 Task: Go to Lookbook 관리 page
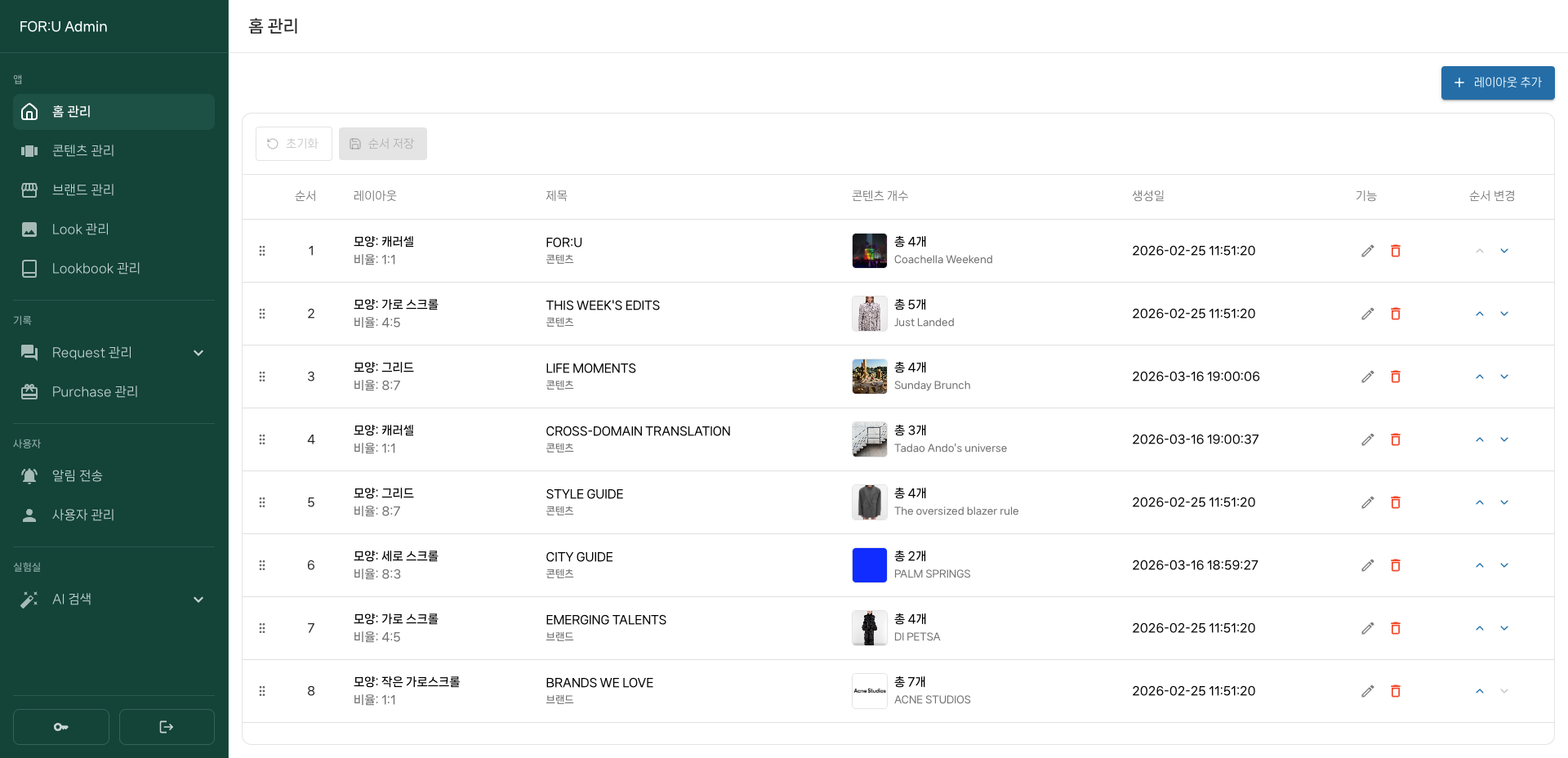pos(96,269)
